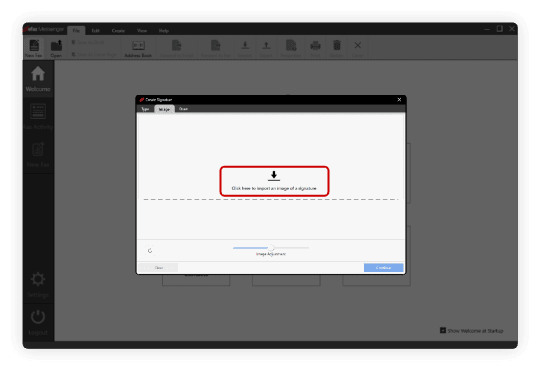The image size is (540, 372).
Task: Close the Create Signature dialog
Action: click(399, 100)
